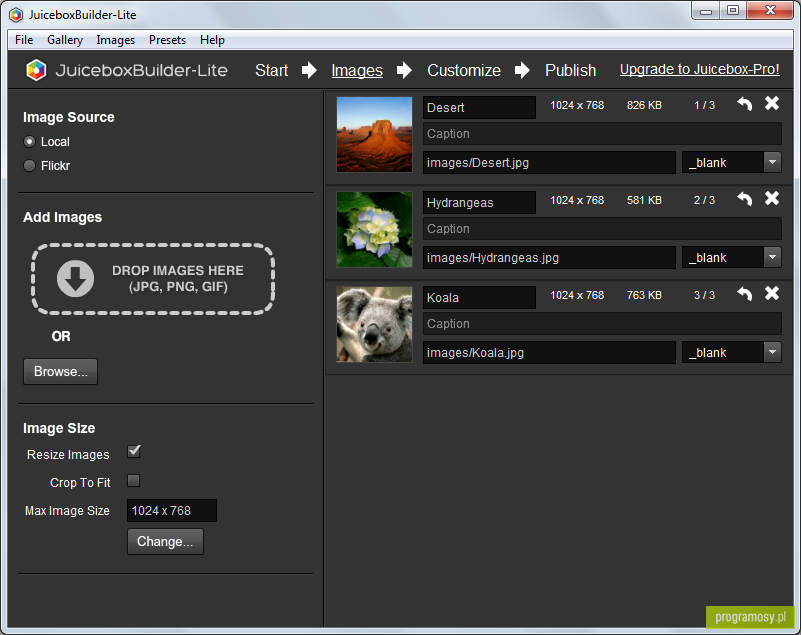Open link target dropdown for Desert
Screen dimensions: 801x635
[772, 162]
